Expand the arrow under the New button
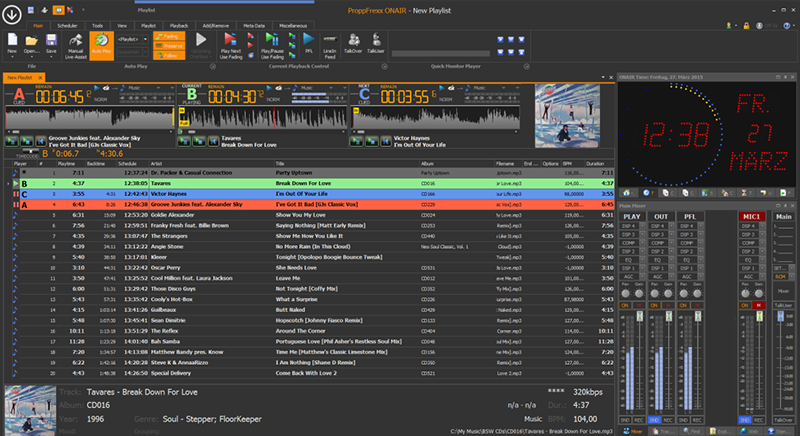Image resolution: width=800 pixels, height=436 pixels. pyautogui.click(x=12, y=56)
